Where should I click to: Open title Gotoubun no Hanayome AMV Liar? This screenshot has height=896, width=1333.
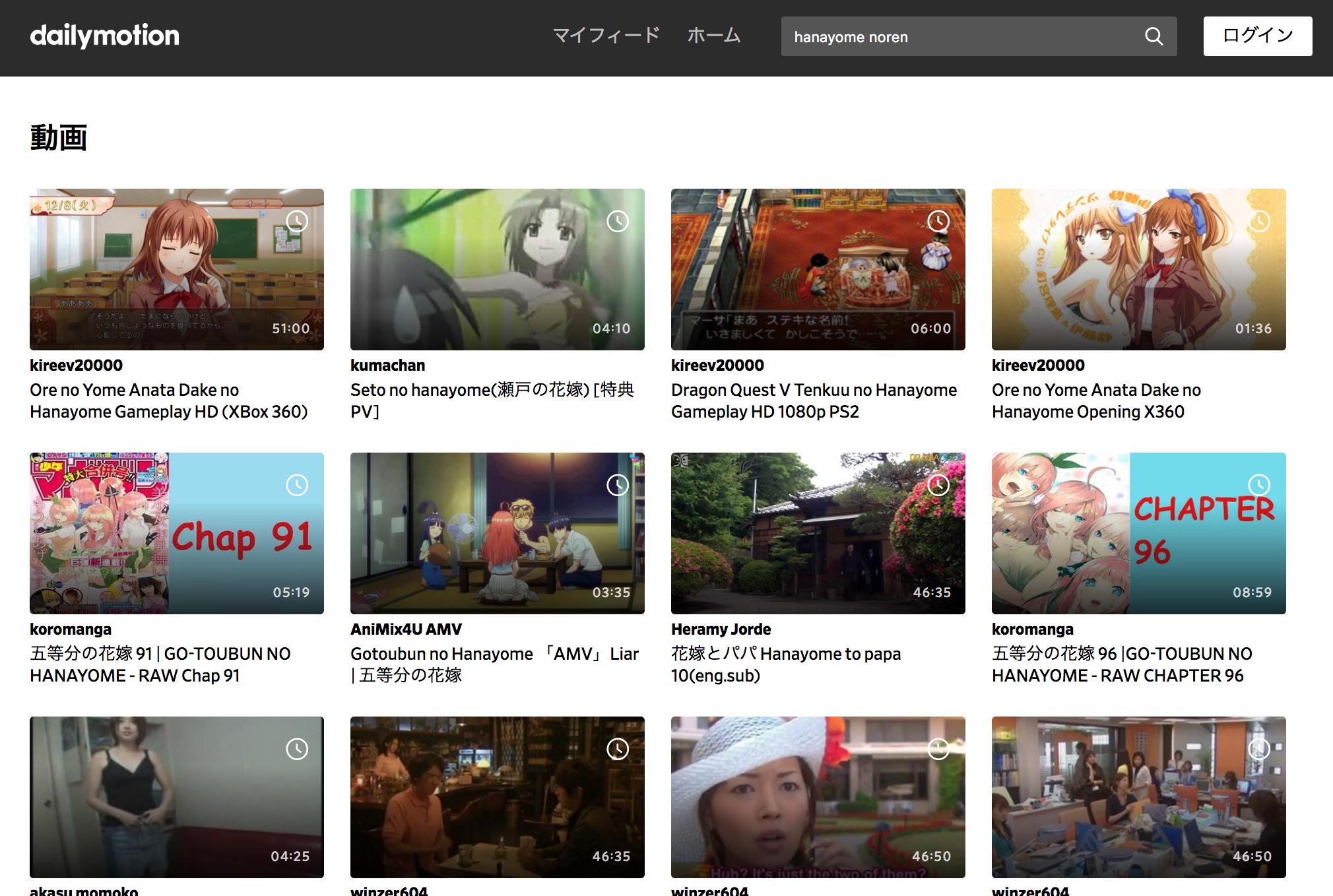click(495, 665)
